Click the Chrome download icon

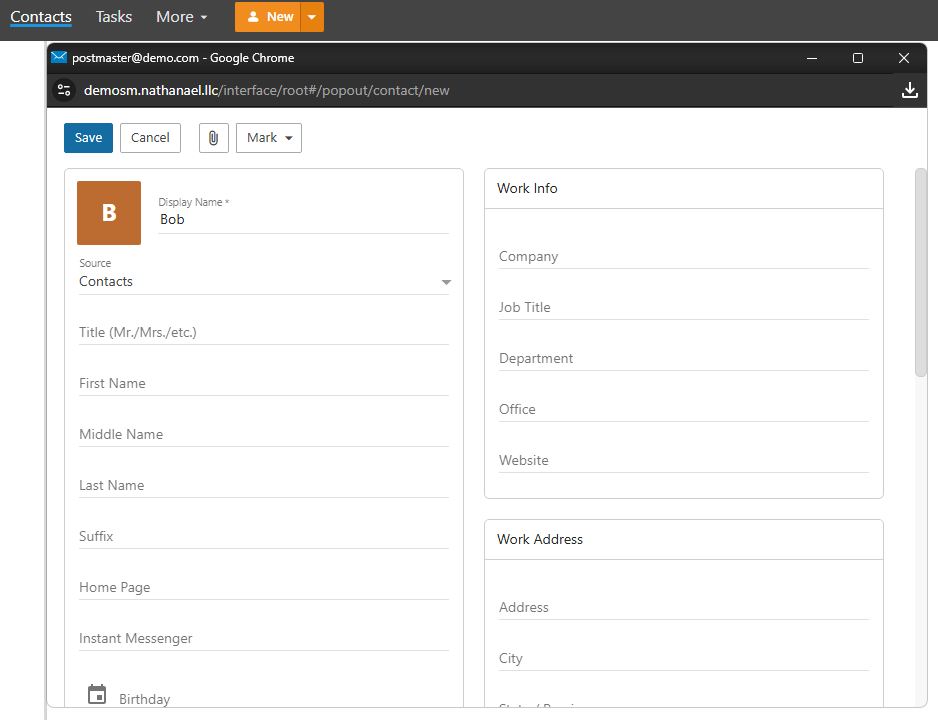click(909, 90)
